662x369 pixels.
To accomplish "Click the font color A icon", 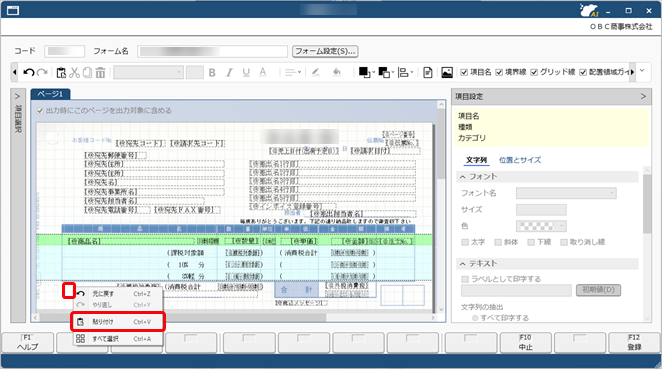I will tap(263, 73).
